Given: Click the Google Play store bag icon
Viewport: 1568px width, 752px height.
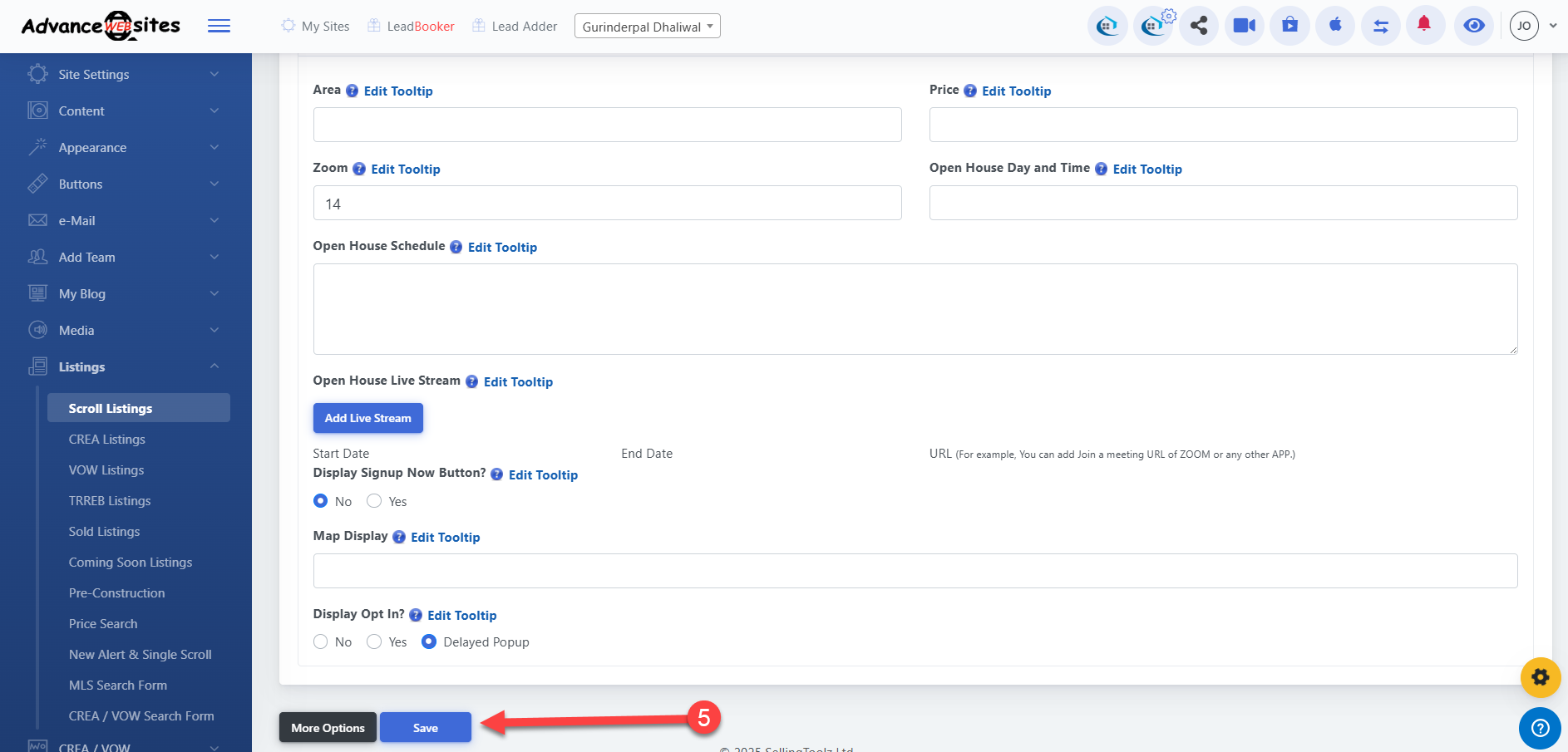Looking at the screenshot, I should (1289, 26).
